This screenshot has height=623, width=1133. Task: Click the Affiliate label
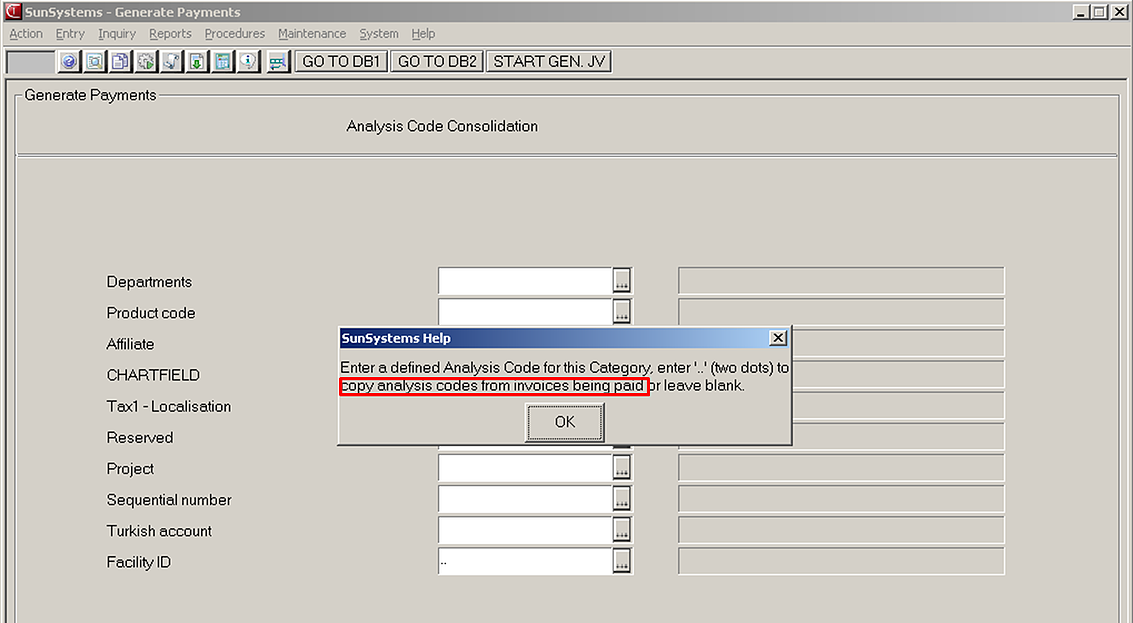coord(130,344)
